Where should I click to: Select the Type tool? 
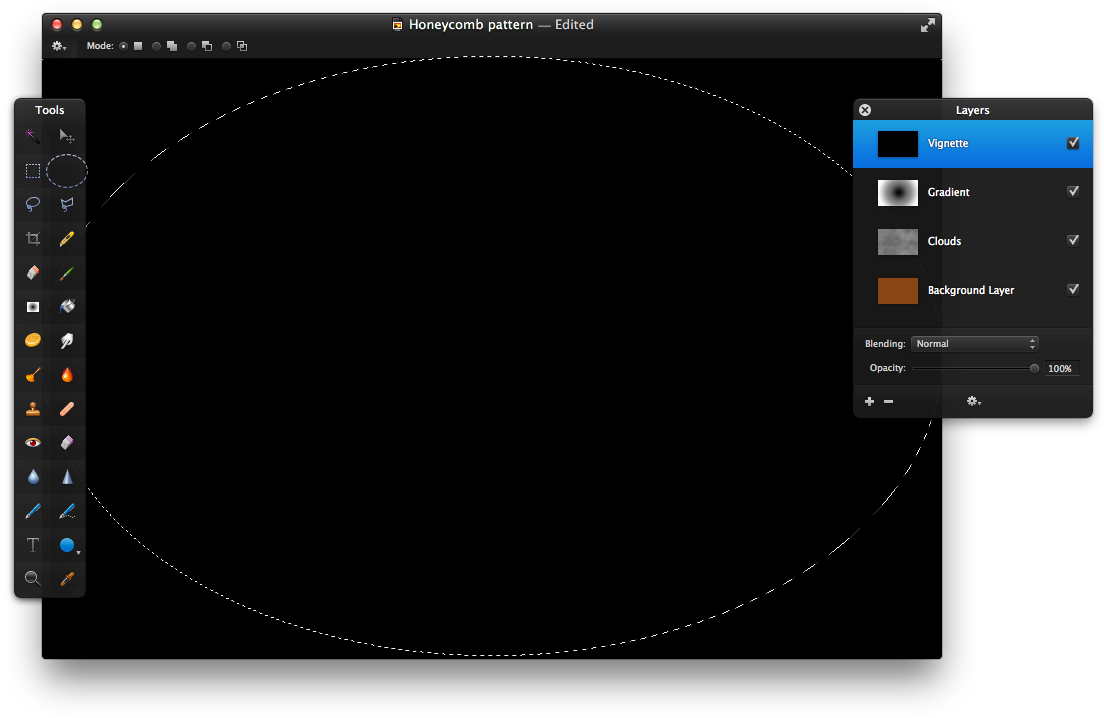pyautogui.click(x=32, y=544)
